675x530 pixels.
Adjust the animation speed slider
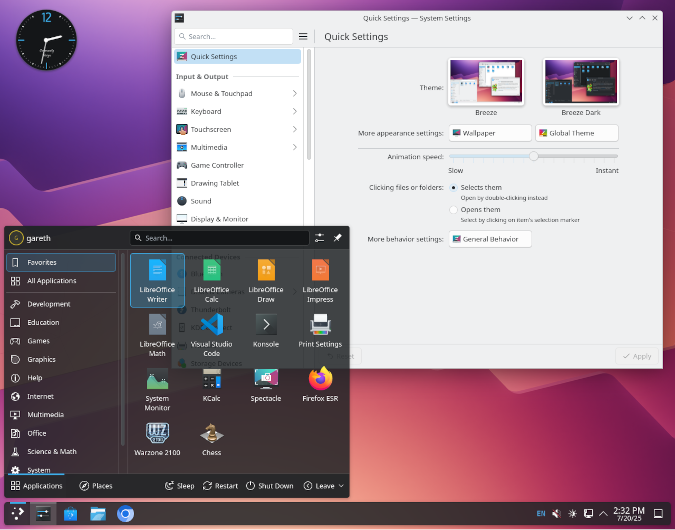[533, 156]
